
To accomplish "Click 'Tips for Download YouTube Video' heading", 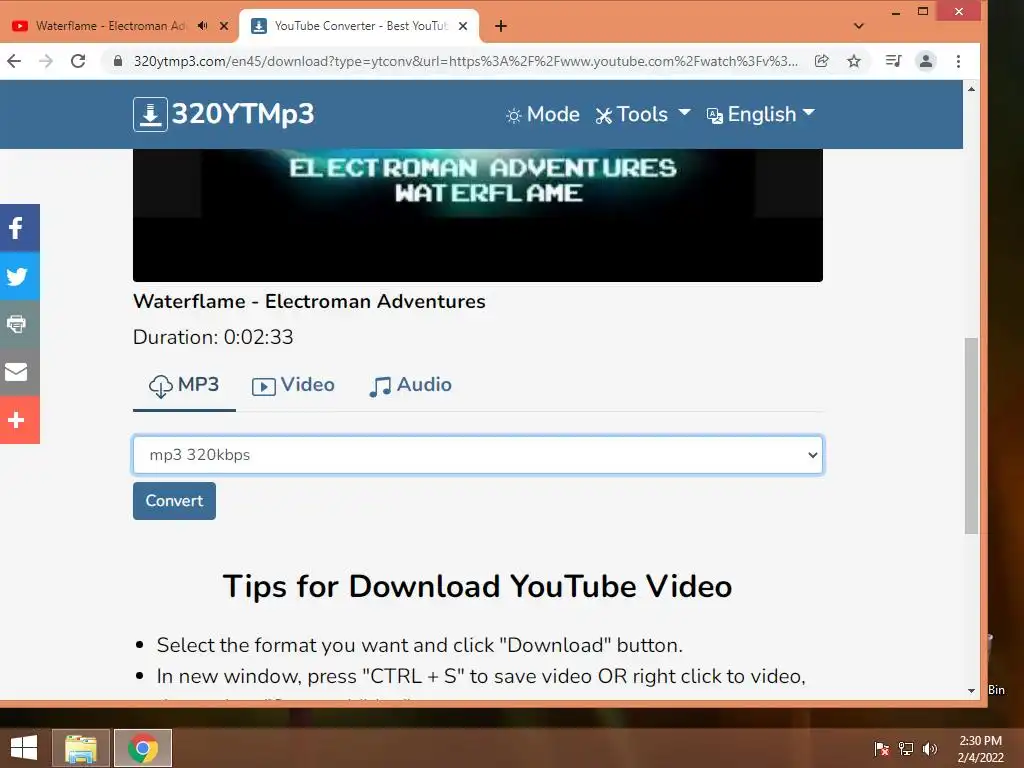I will [477, 586].
